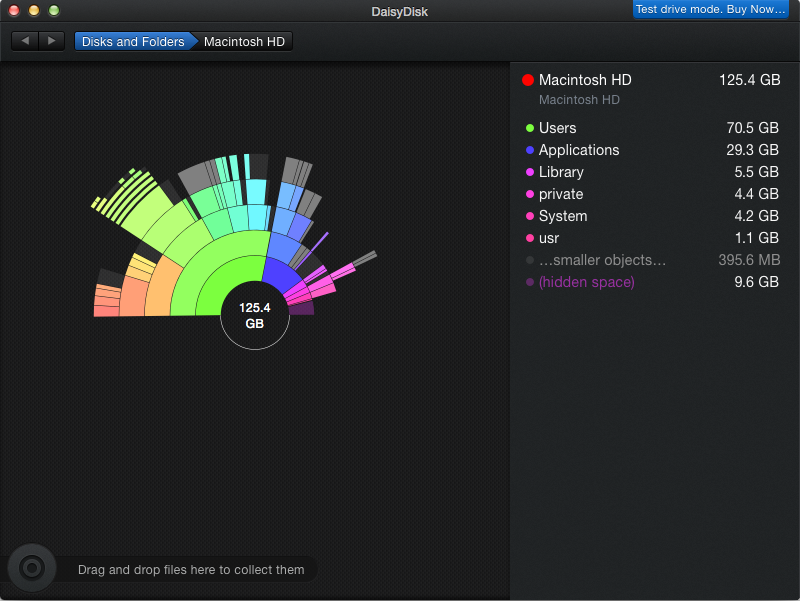
Task: Click the grey dot beside smaller objects
Action: [x=530, y=260]
